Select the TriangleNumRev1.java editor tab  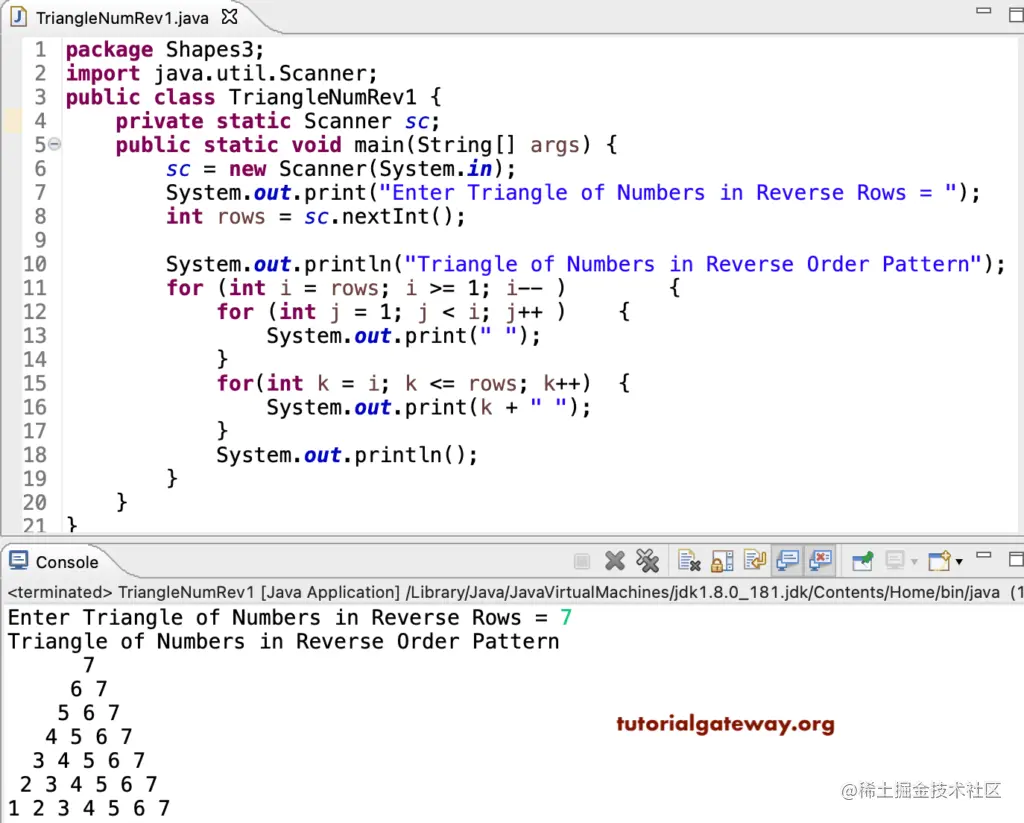(x=122, y=18)
